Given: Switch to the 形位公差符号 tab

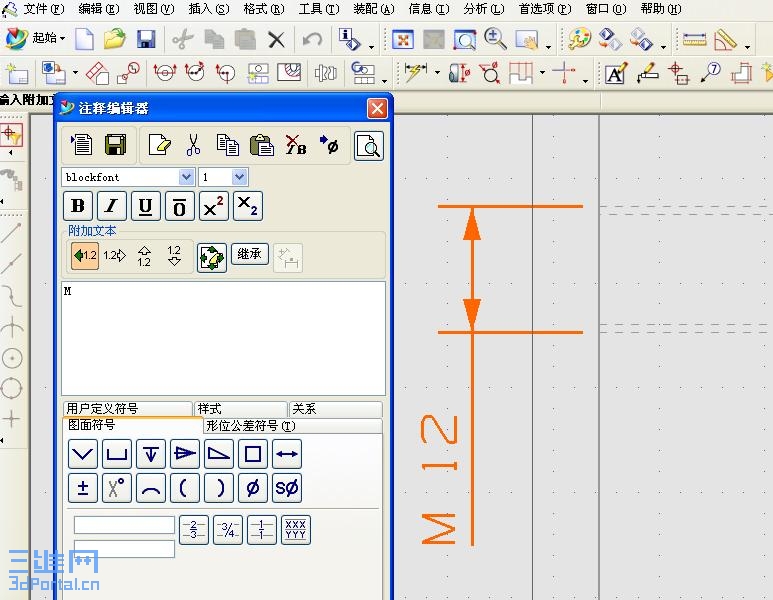Looking at the screenshot, I should click(x=293, y=425).
